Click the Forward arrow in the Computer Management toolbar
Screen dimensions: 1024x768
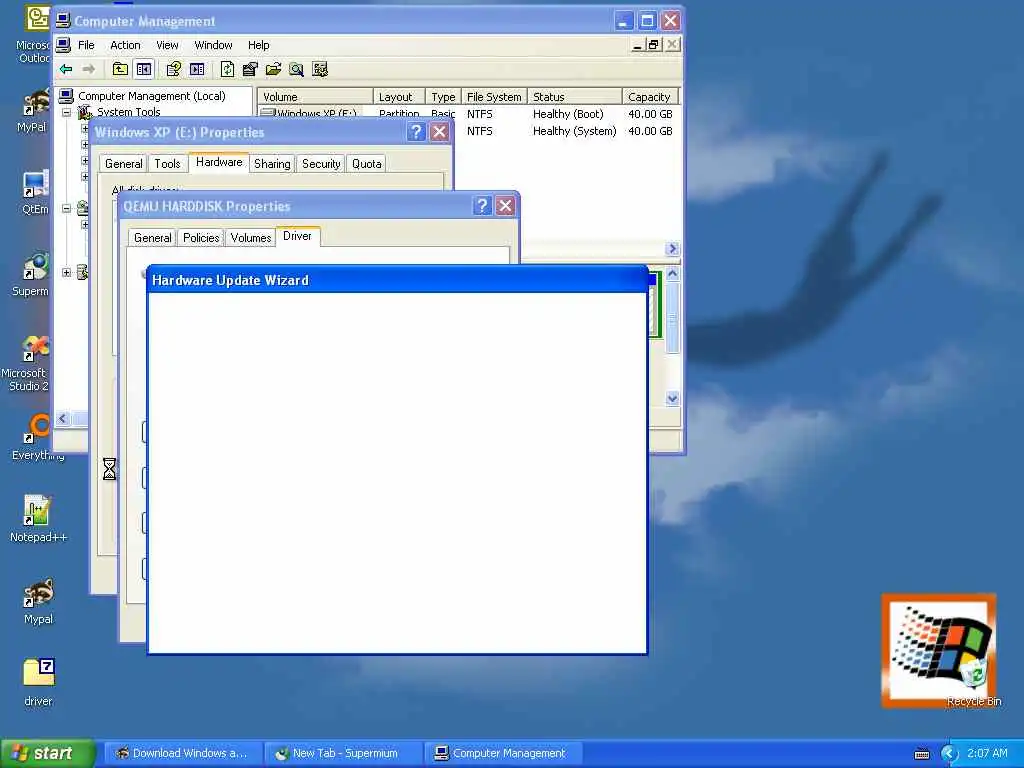[89, 69]
